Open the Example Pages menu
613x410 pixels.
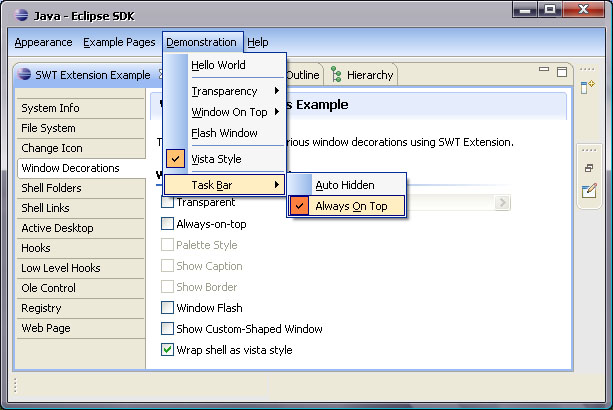point(119,42)
